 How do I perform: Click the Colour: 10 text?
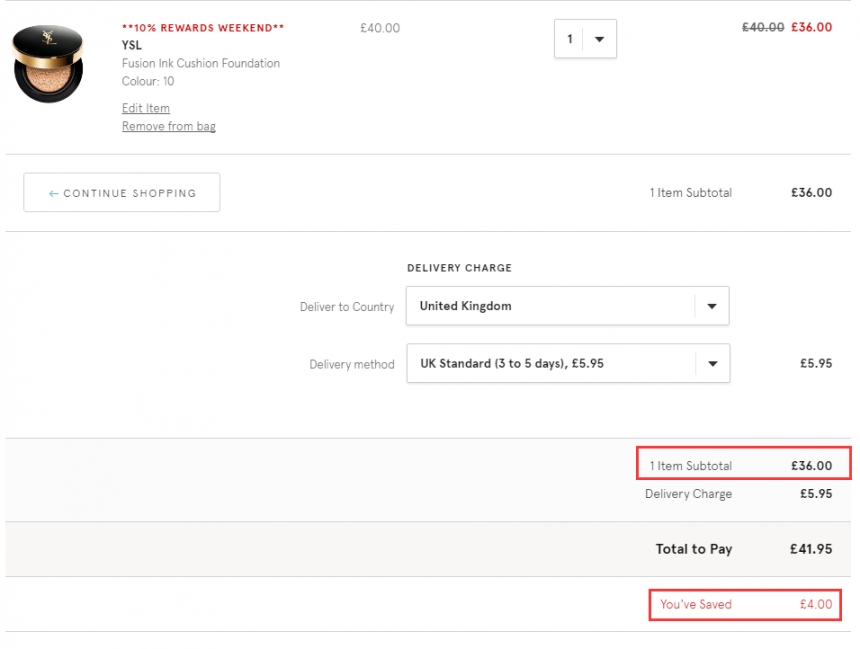[x=148, y=81]
